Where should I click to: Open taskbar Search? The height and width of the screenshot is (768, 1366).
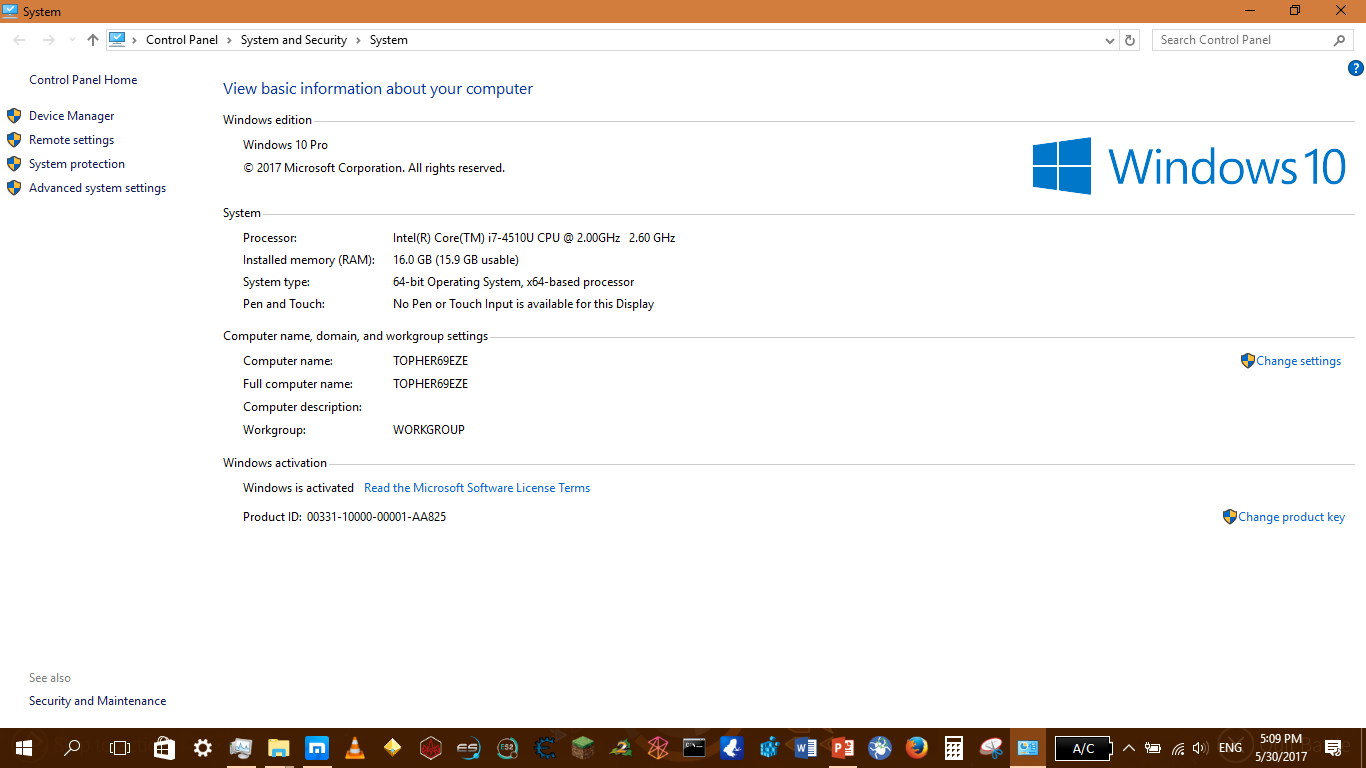(x=72, y=748)
